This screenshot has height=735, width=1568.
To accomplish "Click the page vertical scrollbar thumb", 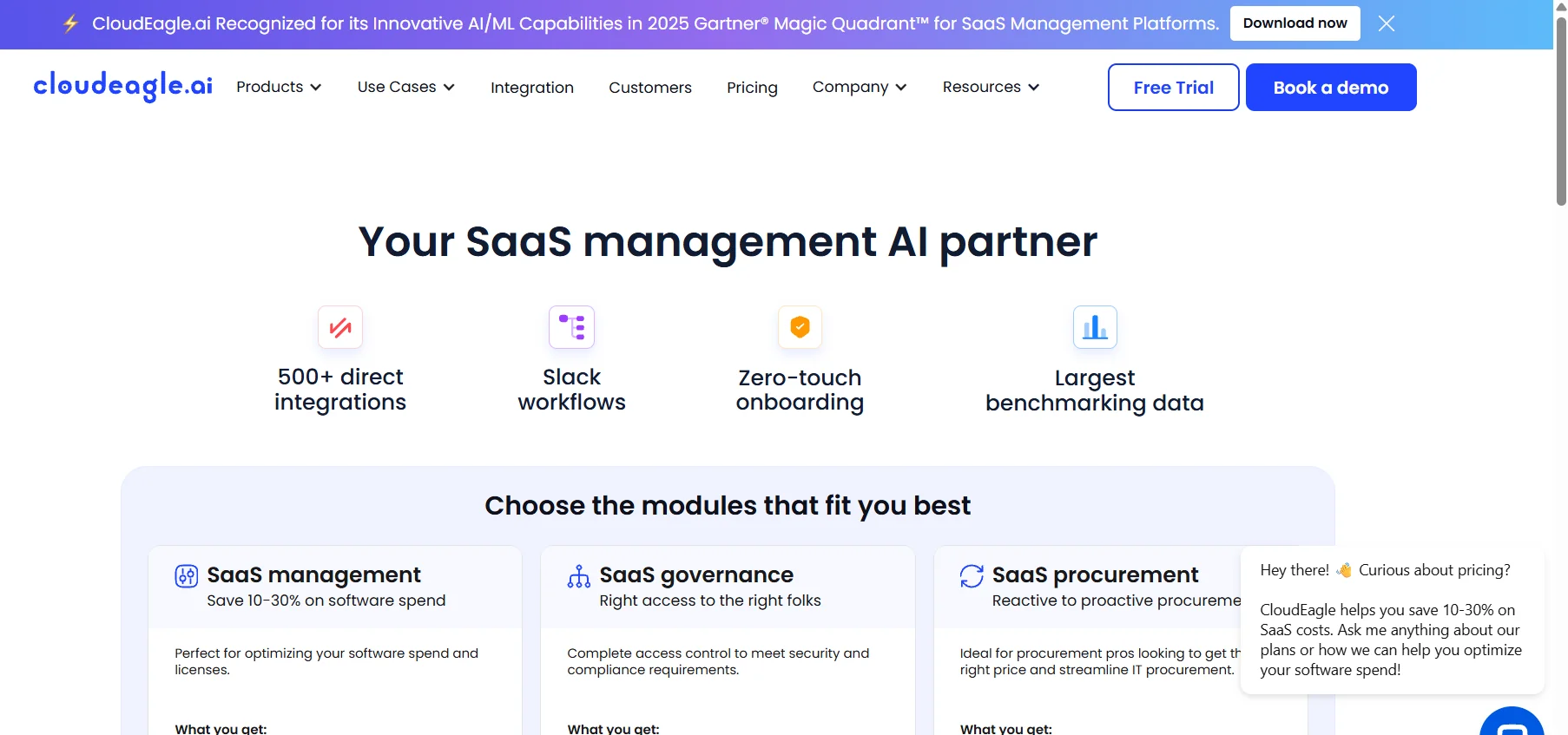I will 1561,111.
